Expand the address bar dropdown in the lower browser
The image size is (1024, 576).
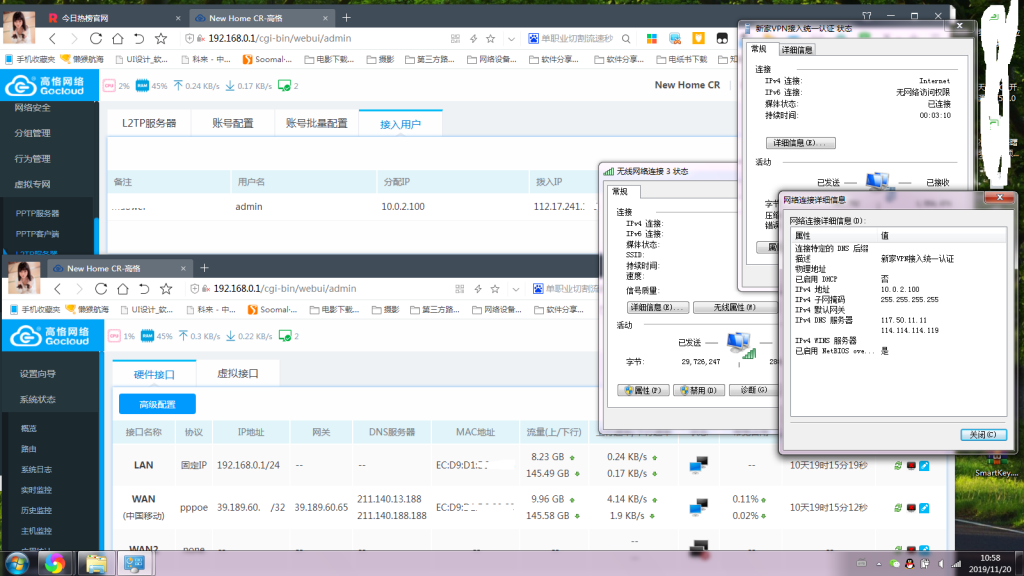click(516, 289)
